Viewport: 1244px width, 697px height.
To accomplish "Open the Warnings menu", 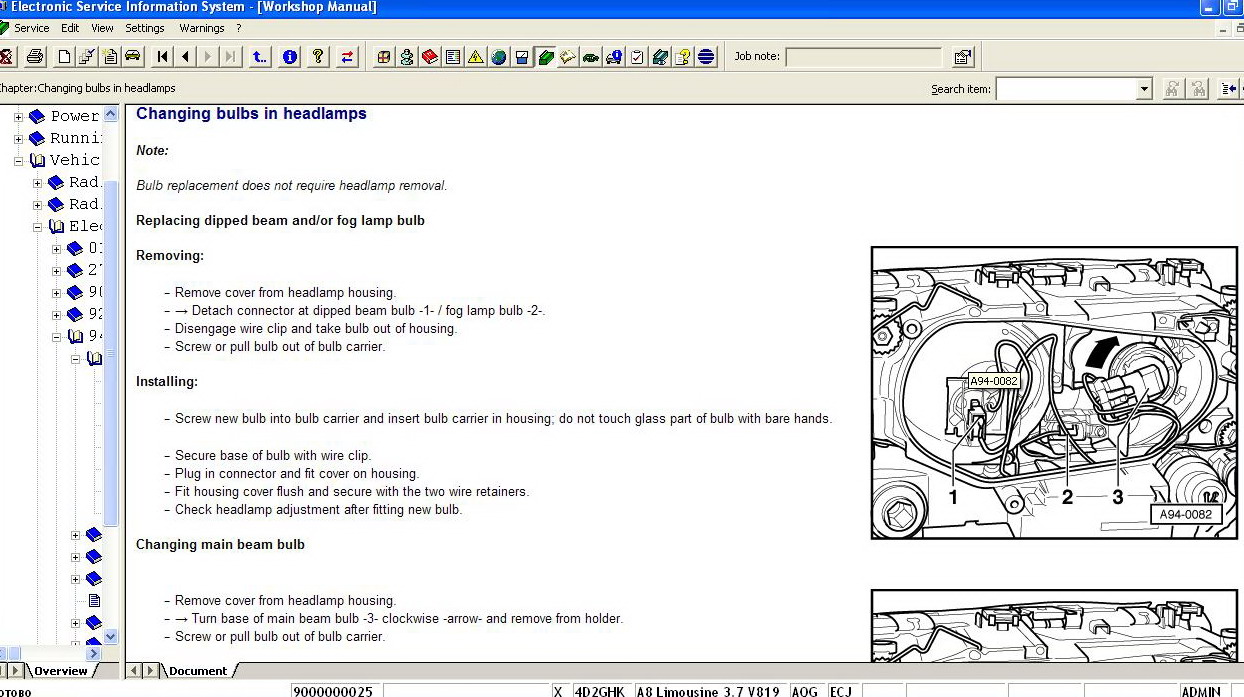I will (202, 28).
